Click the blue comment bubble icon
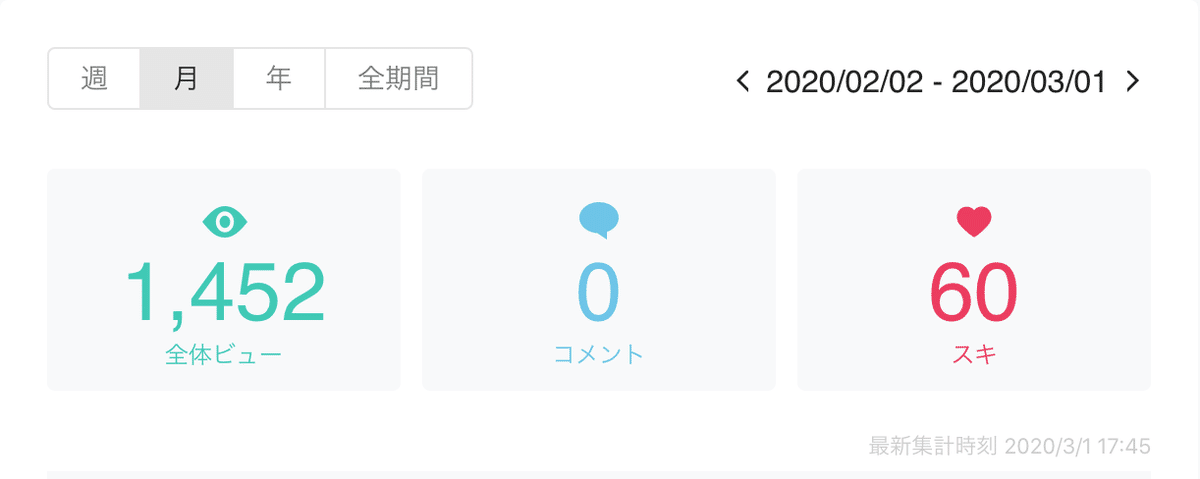The height and width of the screenshot is (479, 1200). point(599,221)
